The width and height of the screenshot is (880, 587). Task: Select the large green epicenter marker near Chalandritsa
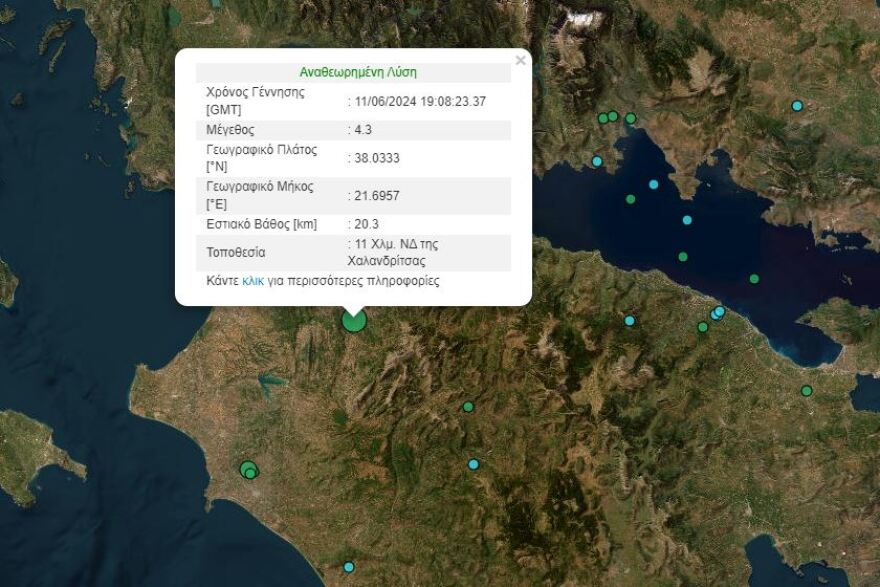coord(352,321)
